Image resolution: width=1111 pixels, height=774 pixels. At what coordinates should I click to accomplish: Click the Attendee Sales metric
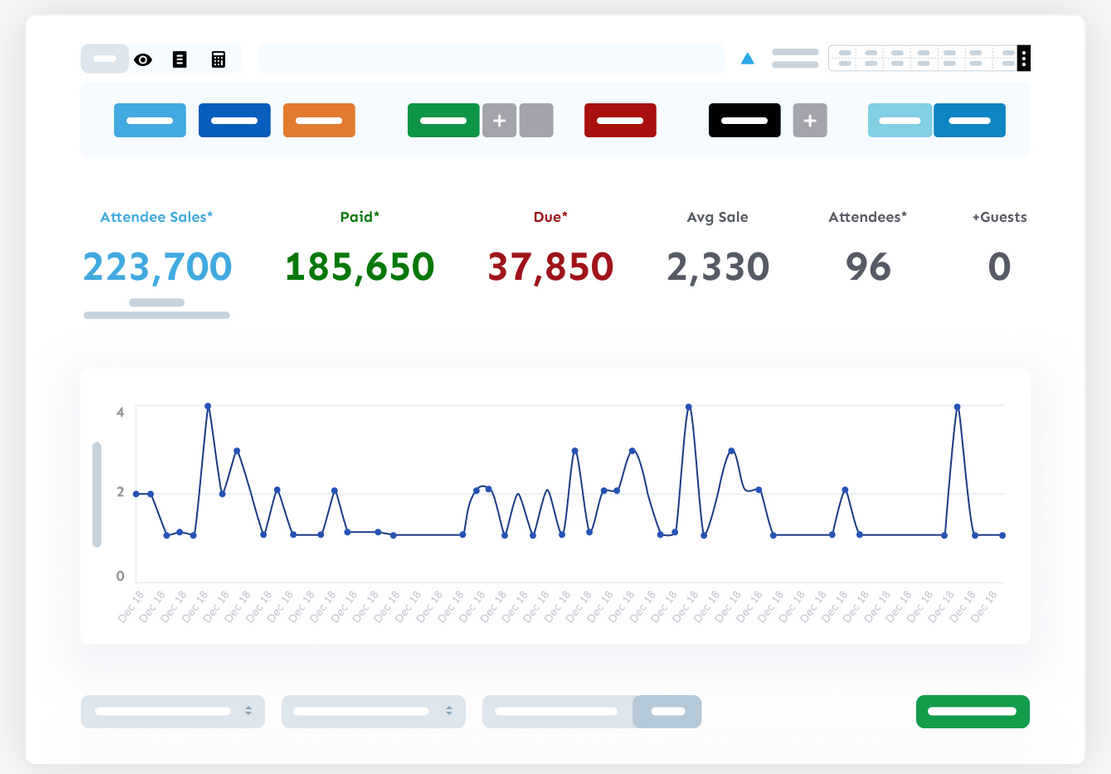(x=157, y=266)
